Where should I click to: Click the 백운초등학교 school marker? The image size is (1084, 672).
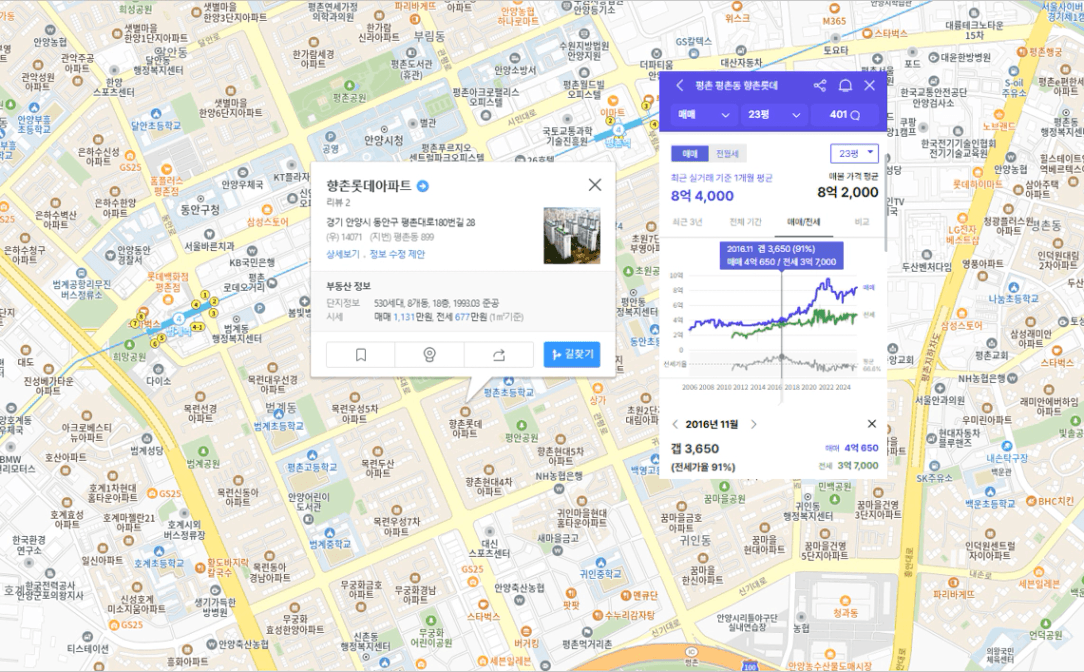click(989, 492)
